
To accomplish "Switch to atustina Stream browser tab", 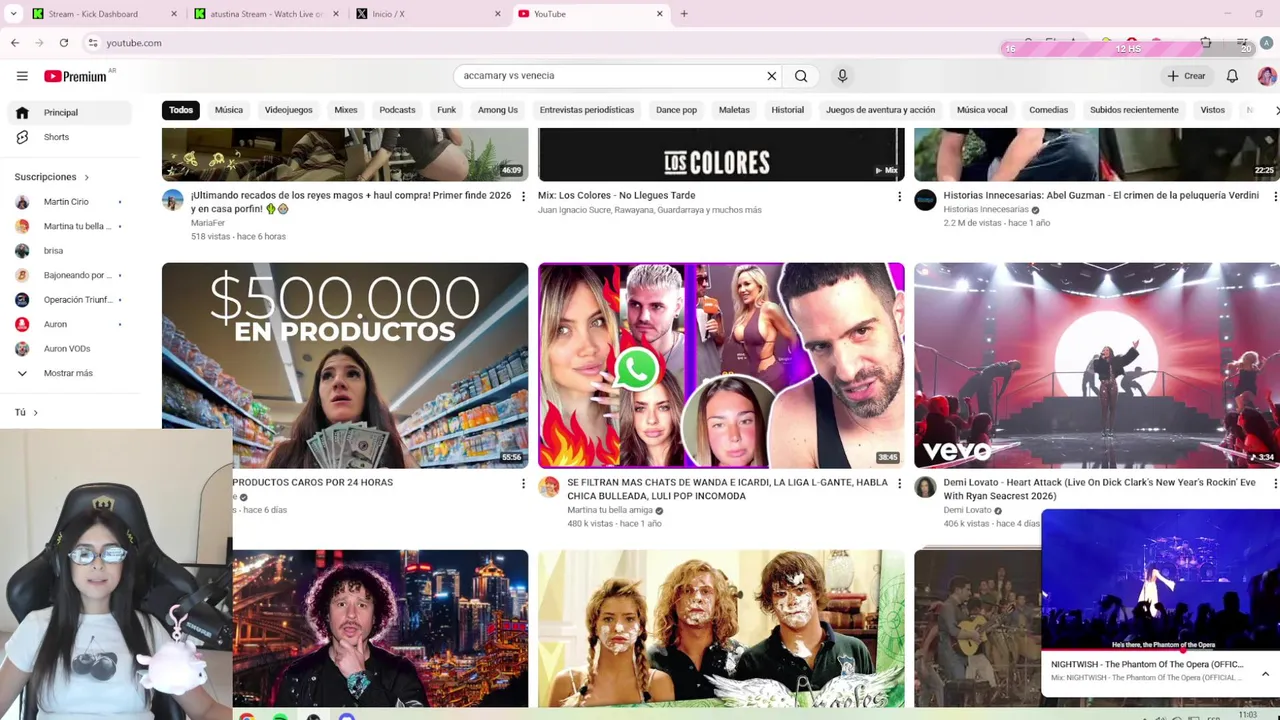I will click(x=265, y=14).
